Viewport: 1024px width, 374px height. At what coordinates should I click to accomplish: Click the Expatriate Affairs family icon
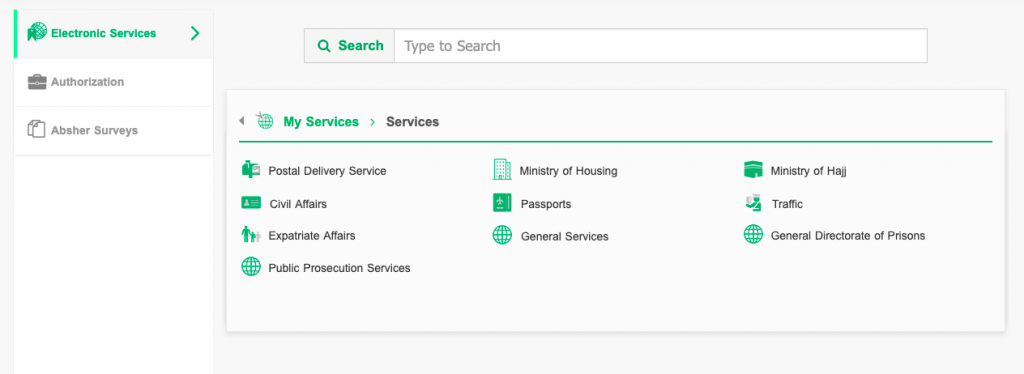pos(251,234)
